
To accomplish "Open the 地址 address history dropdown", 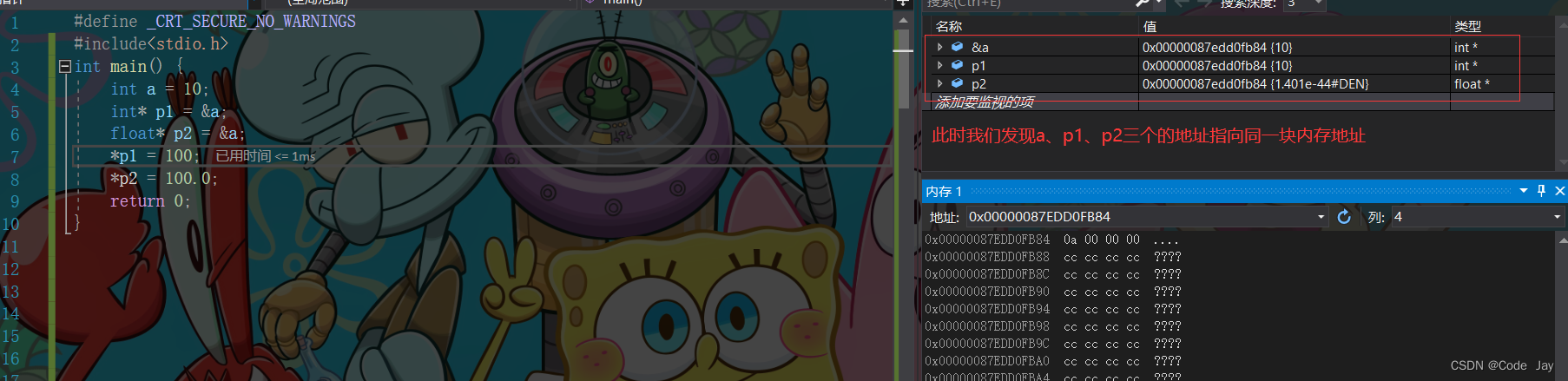I will tap(1321, 217).
